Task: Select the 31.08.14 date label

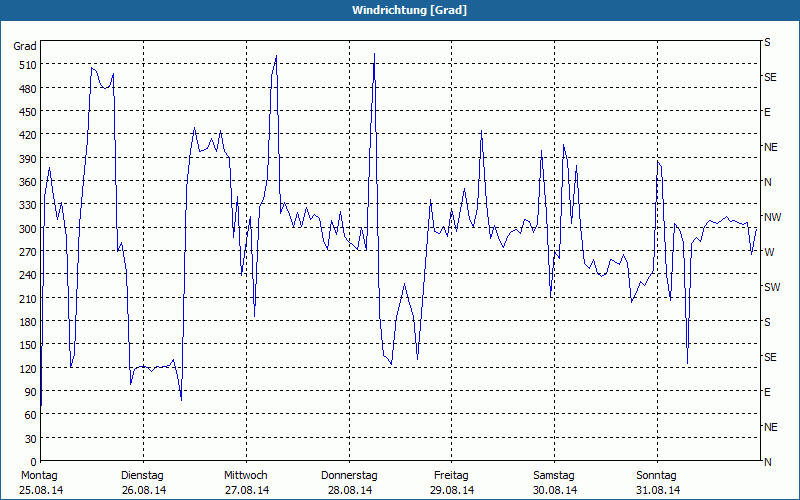Action: 658,490
